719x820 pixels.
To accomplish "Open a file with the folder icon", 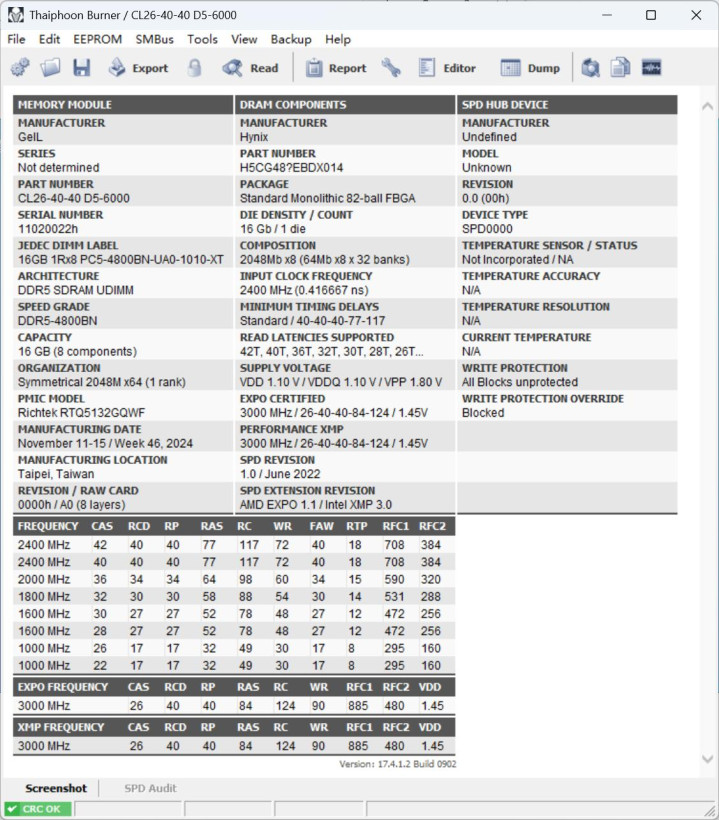I will pos(51,68).
